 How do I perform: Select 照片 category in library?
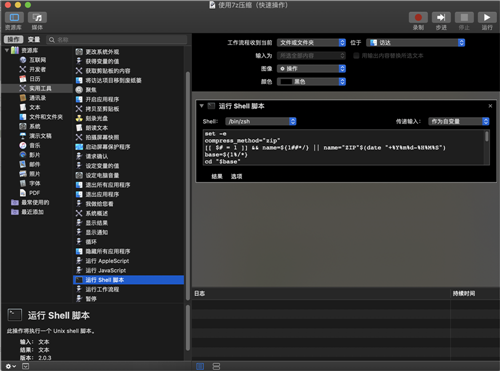pyautogui.click(x=30, y=174)
